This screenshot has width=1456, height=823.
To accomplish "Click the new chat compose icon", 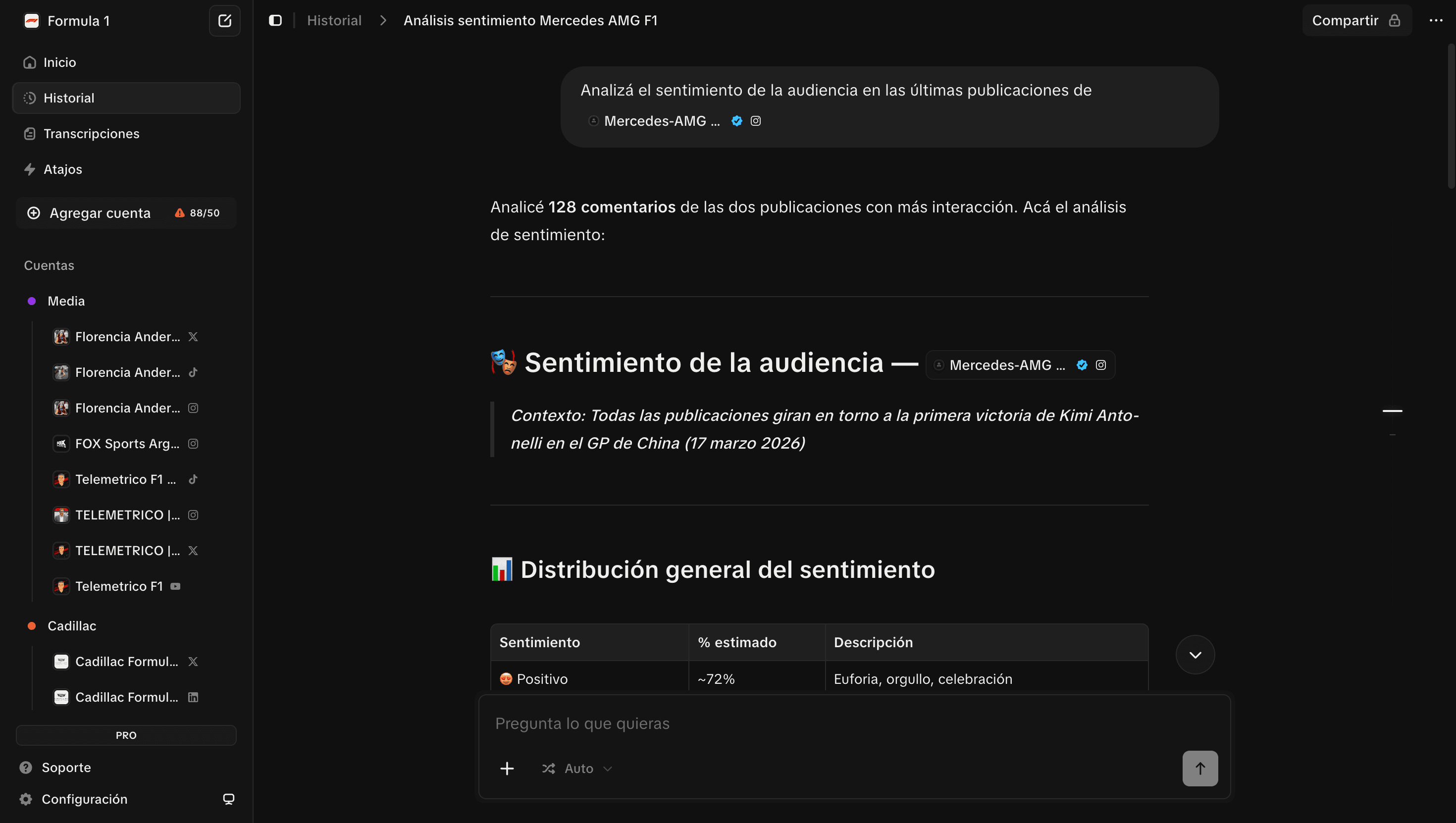I will click(x=224, y=21).
